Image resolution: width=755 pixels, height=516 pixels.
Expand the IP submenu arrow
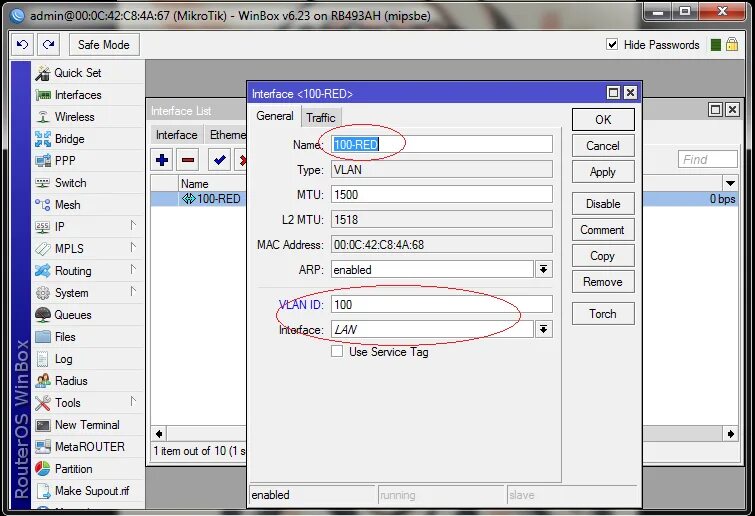[133, 225]
